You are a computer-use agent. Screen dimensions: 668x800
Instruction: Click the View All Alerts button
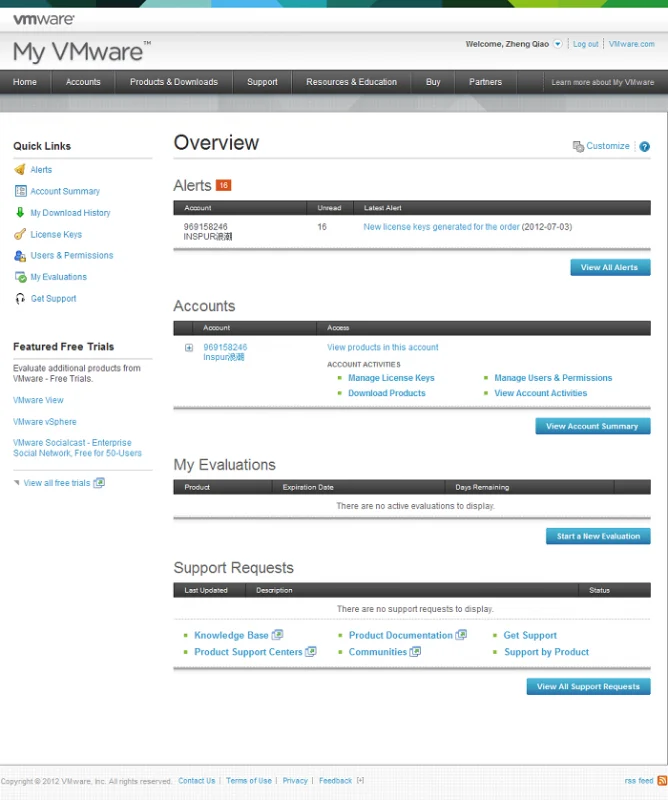click(x=610, y=267)
